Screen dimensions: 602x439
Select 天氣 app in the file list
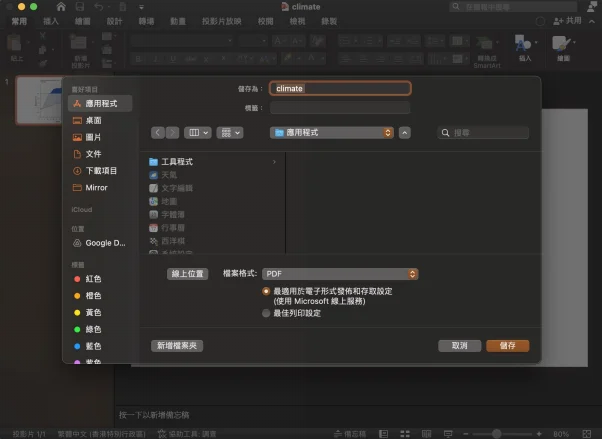click(163, 175)
